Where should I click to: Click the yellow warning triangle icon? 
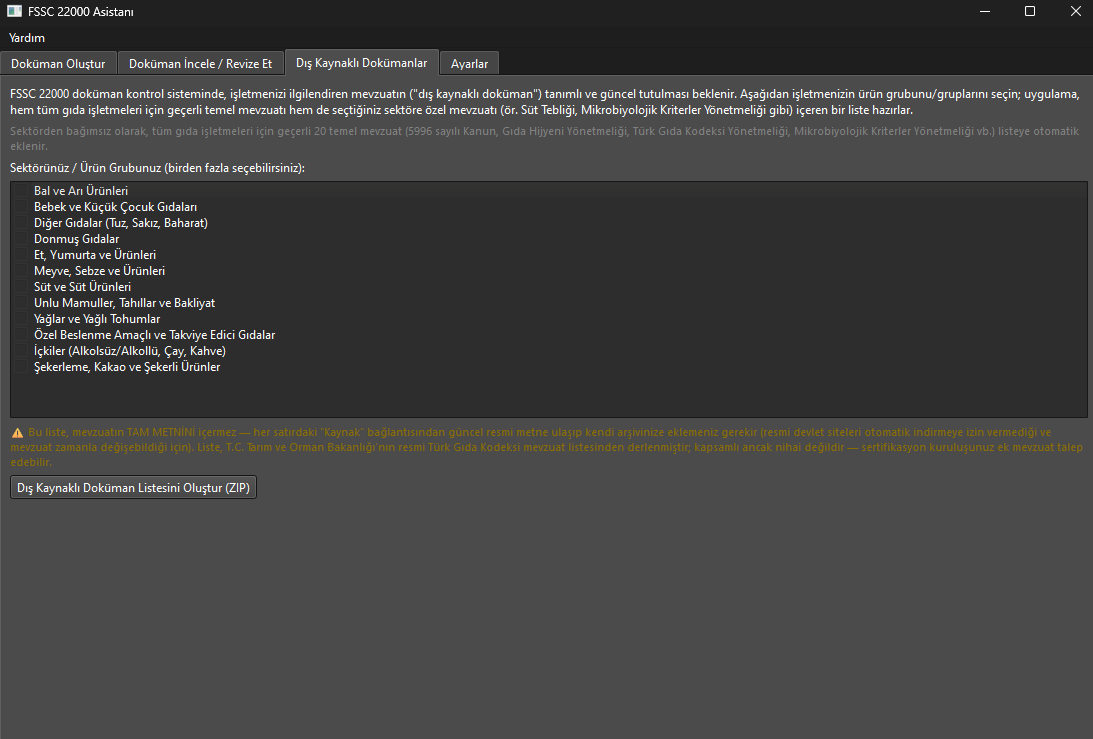click(x=17, y=433)
